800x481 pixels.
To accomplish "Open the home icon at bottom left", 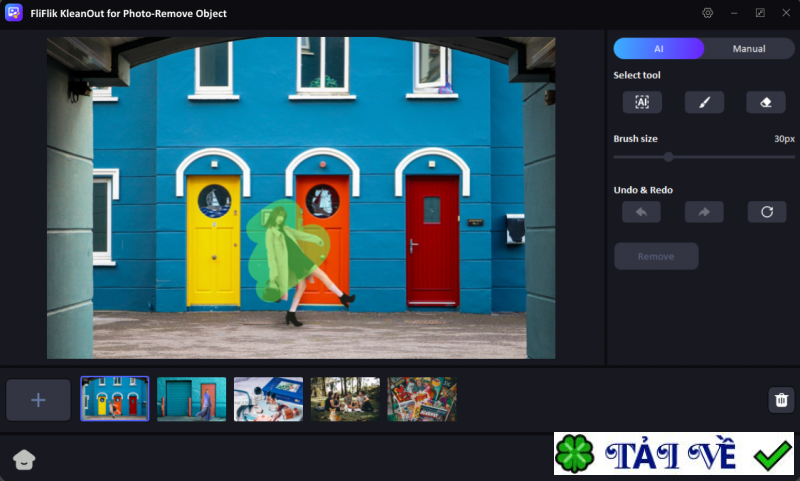I will [24, 459].
